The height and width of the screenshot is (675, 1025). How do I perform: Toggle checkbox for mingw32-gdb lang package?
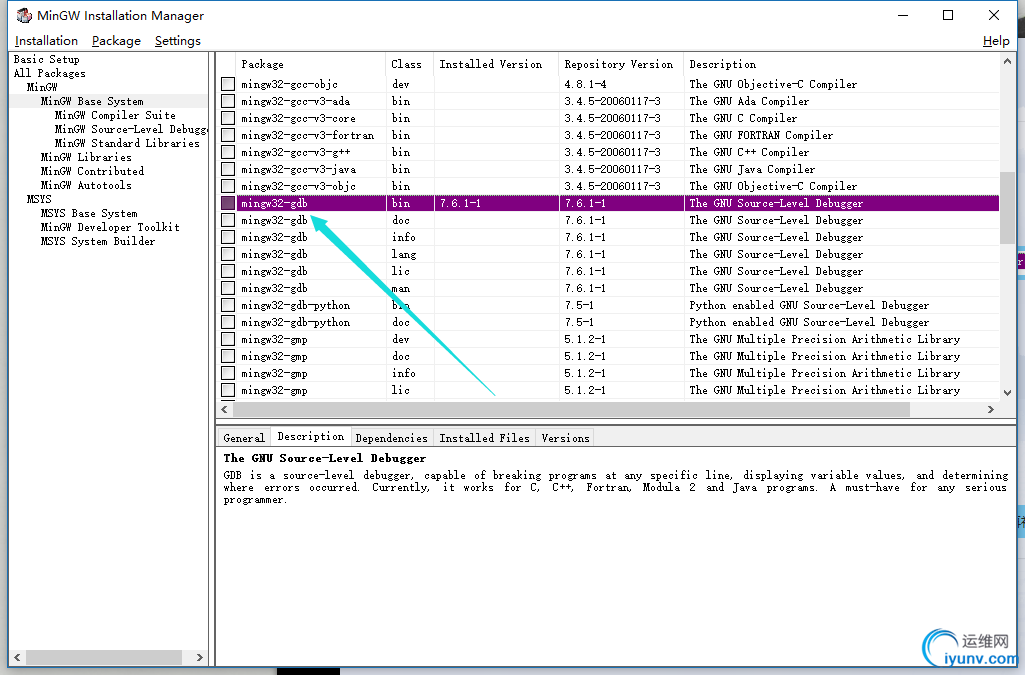click(227, 254)
